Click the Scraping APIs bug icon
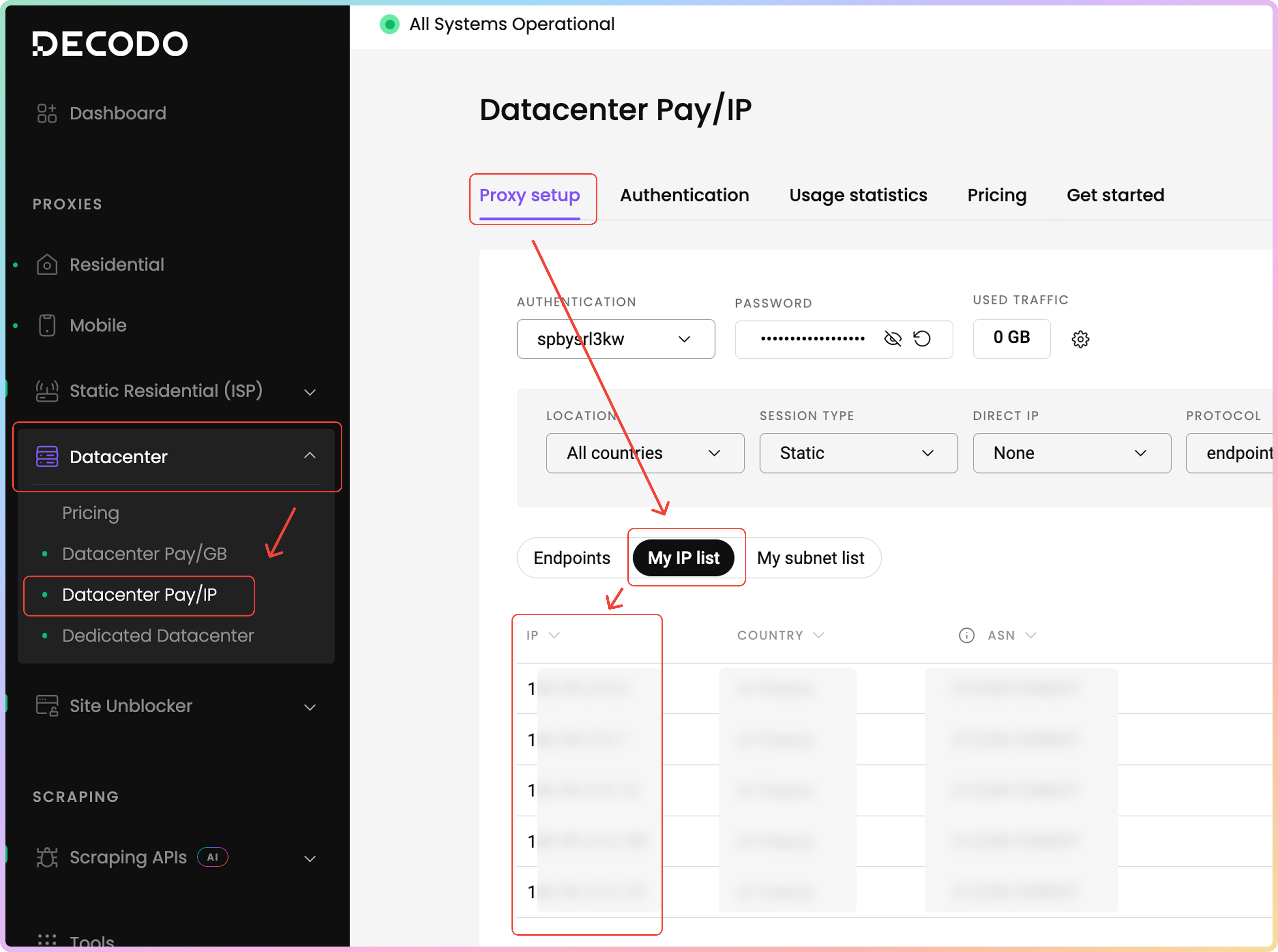This screenshot has width=1278, height=952. tap(47, 858)
